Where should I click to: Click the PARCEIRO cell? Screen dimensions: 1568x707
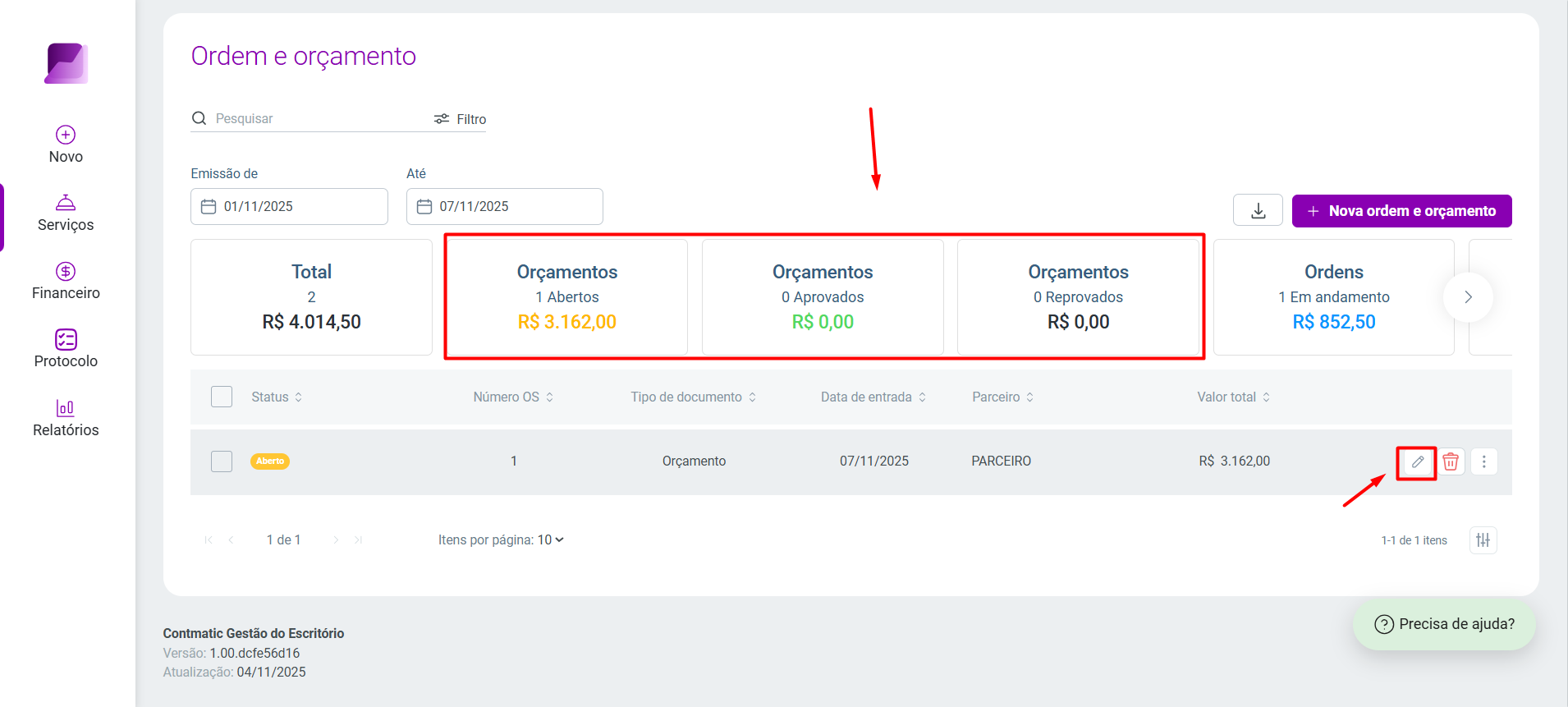point(1002,461)
